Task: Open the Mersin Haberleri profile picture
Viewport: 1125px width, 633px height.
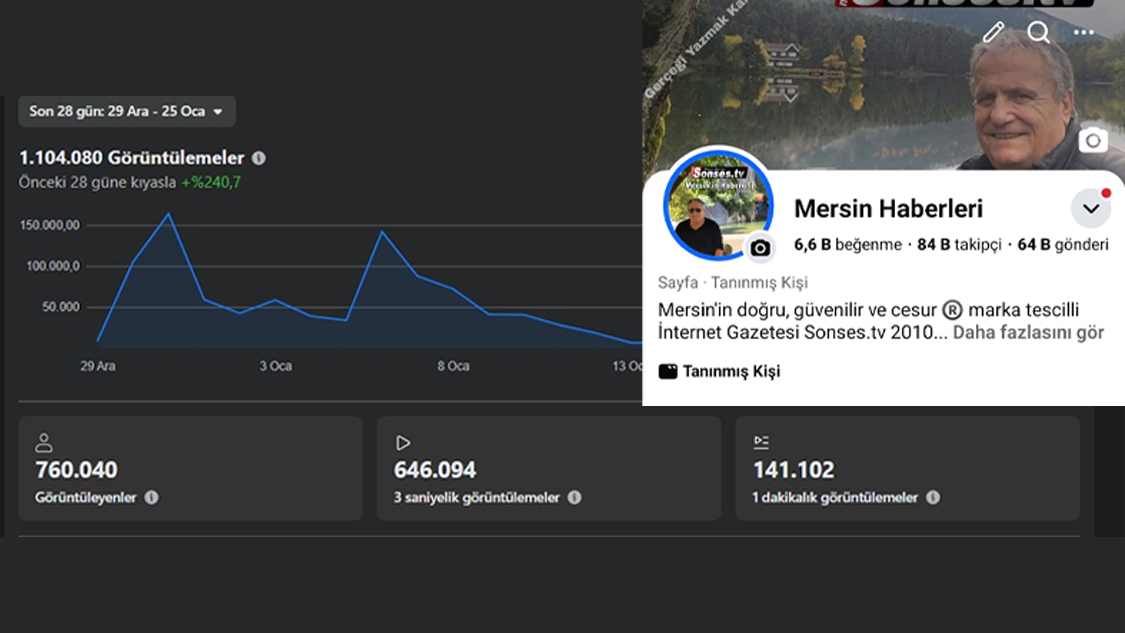Action: point(717,205)
